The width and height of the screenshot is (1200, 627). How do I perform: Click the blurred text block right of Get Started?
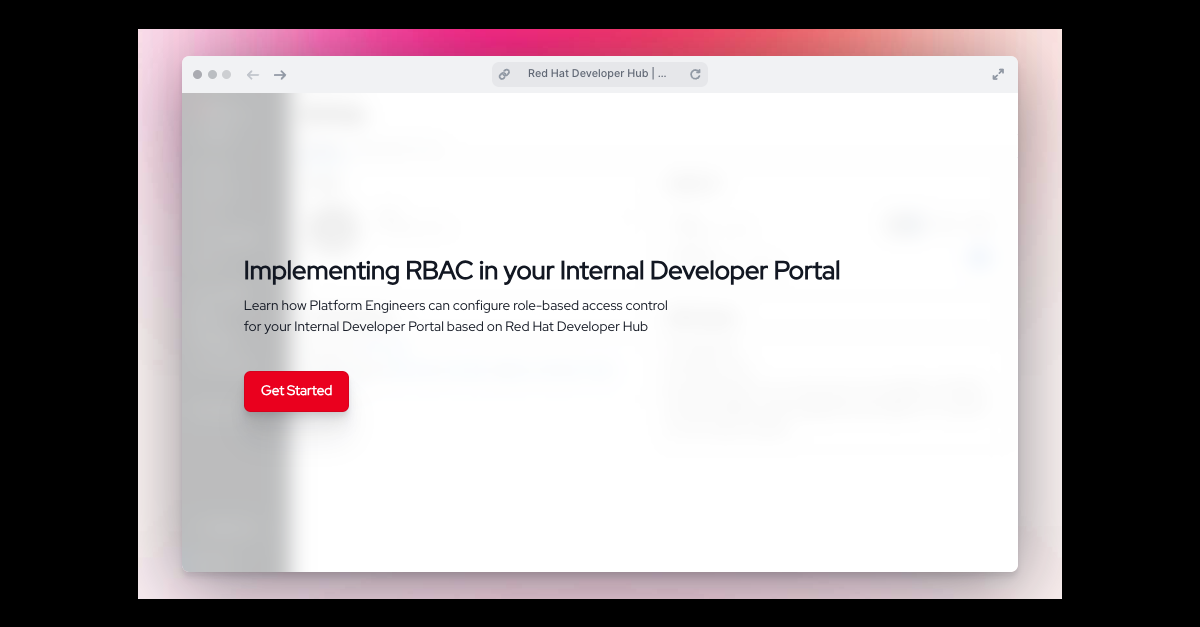820,400
